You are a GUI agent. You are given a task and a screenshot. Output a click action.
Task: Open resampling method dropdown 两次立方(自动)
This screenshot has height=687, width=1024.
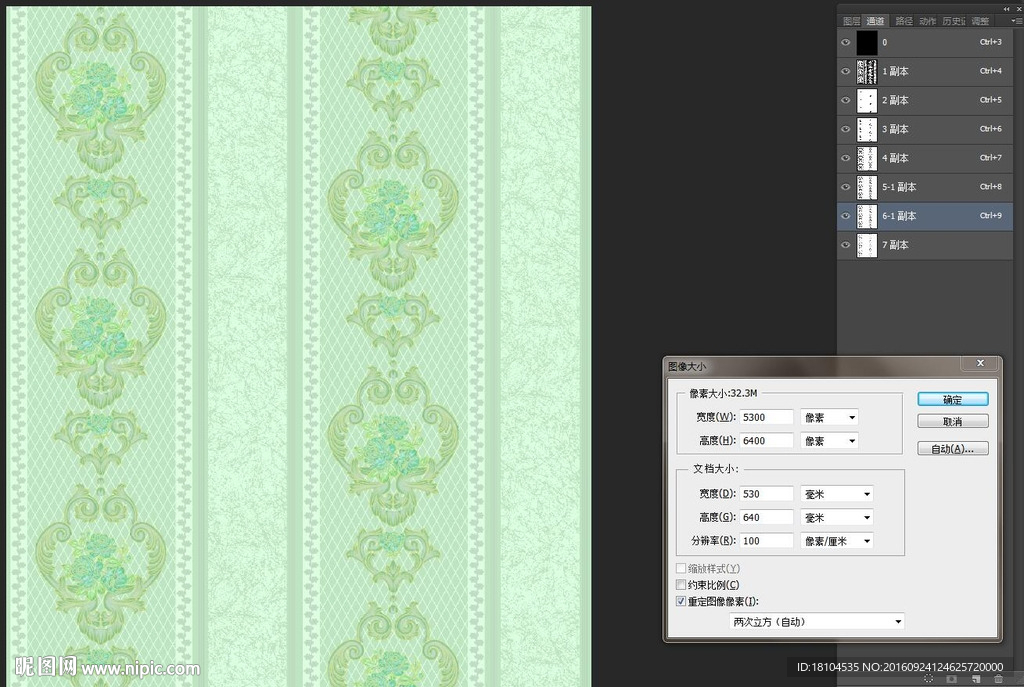816,622
